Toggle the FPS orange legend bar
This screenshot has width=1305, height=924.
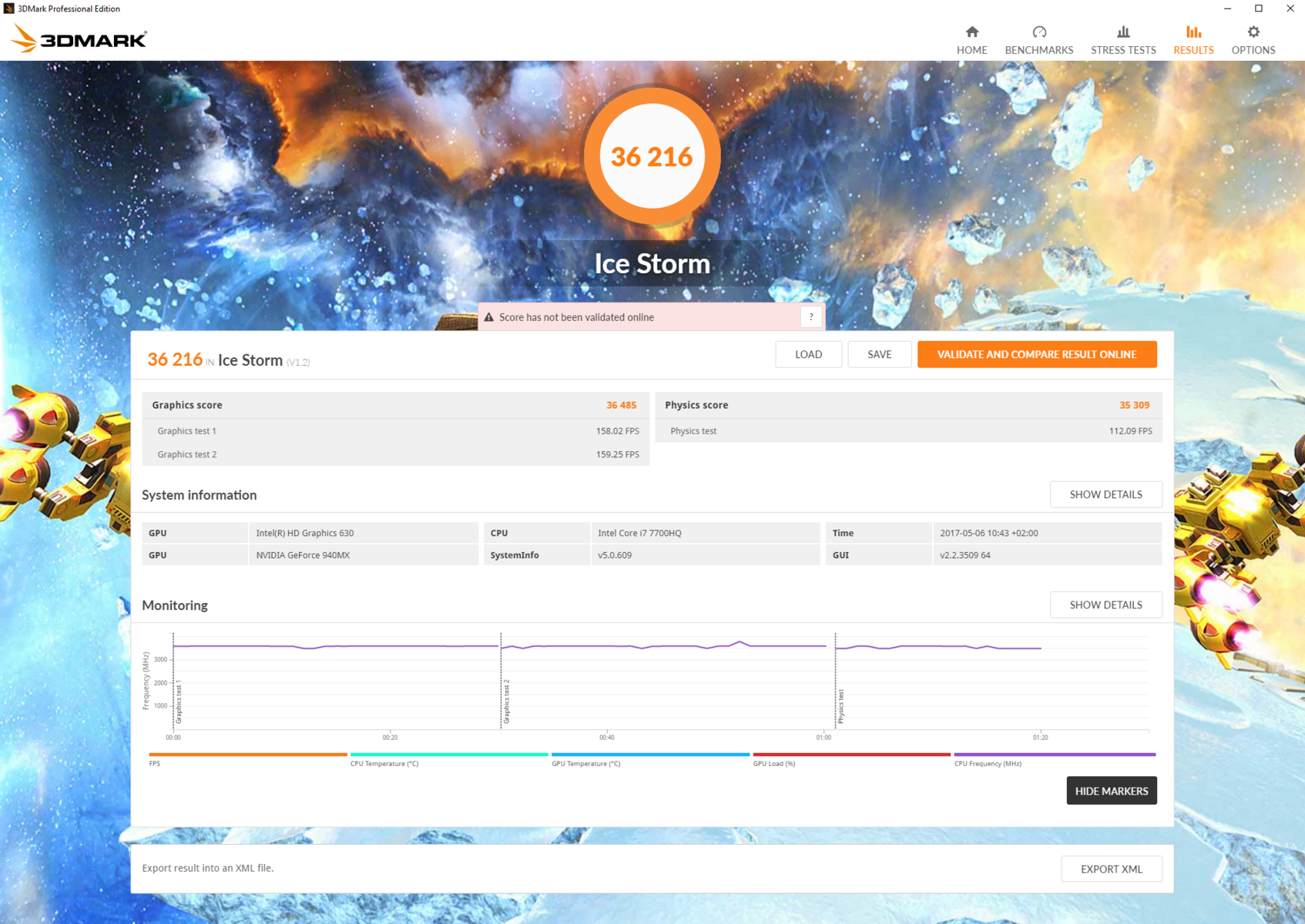pos(247,755)
